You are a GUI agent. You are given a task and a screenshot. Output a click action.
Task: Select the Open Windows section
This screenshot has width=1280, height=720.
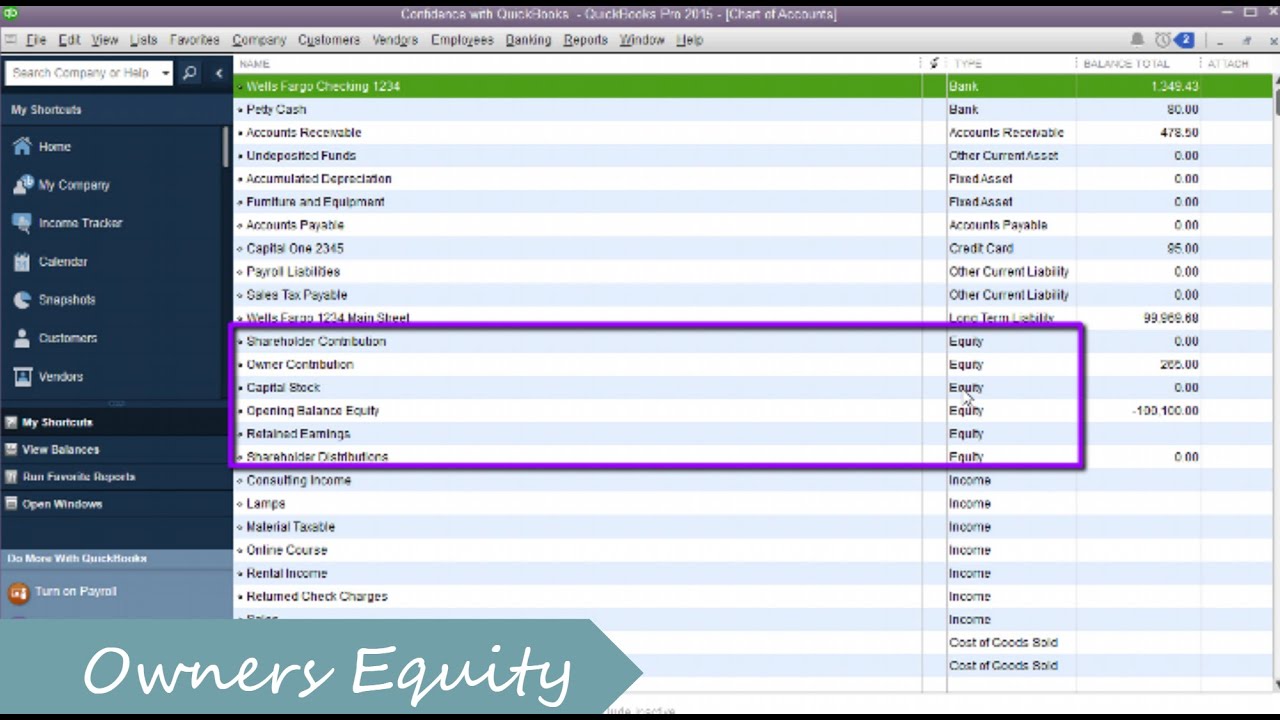point(115,504)
